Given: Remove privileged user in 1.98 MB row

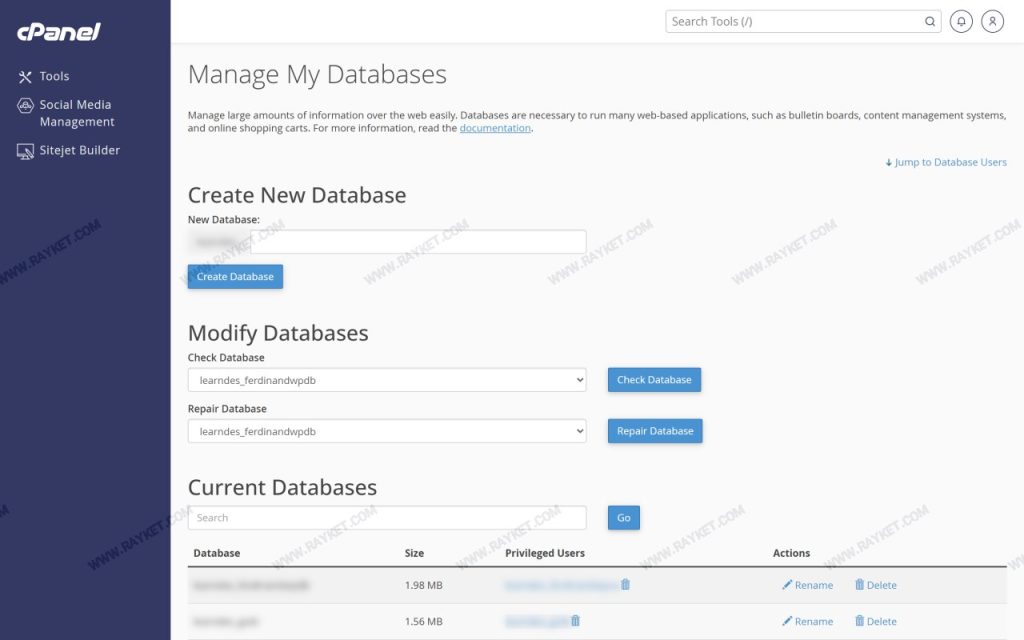Looking at the screenshot, I should tap(625, 584).
